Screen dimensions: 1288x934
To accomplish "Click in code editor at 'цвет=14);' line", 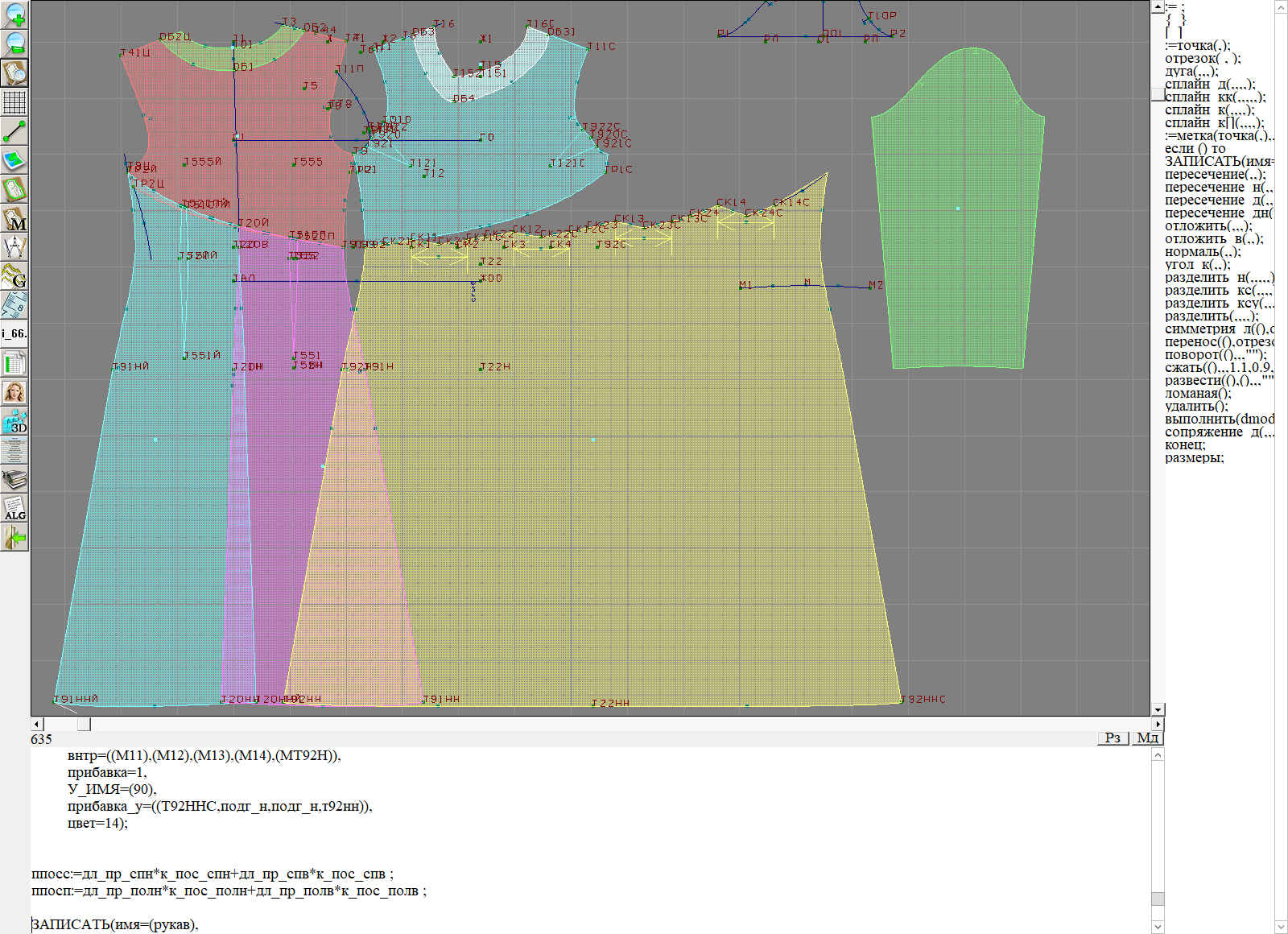I will point(97,823).
